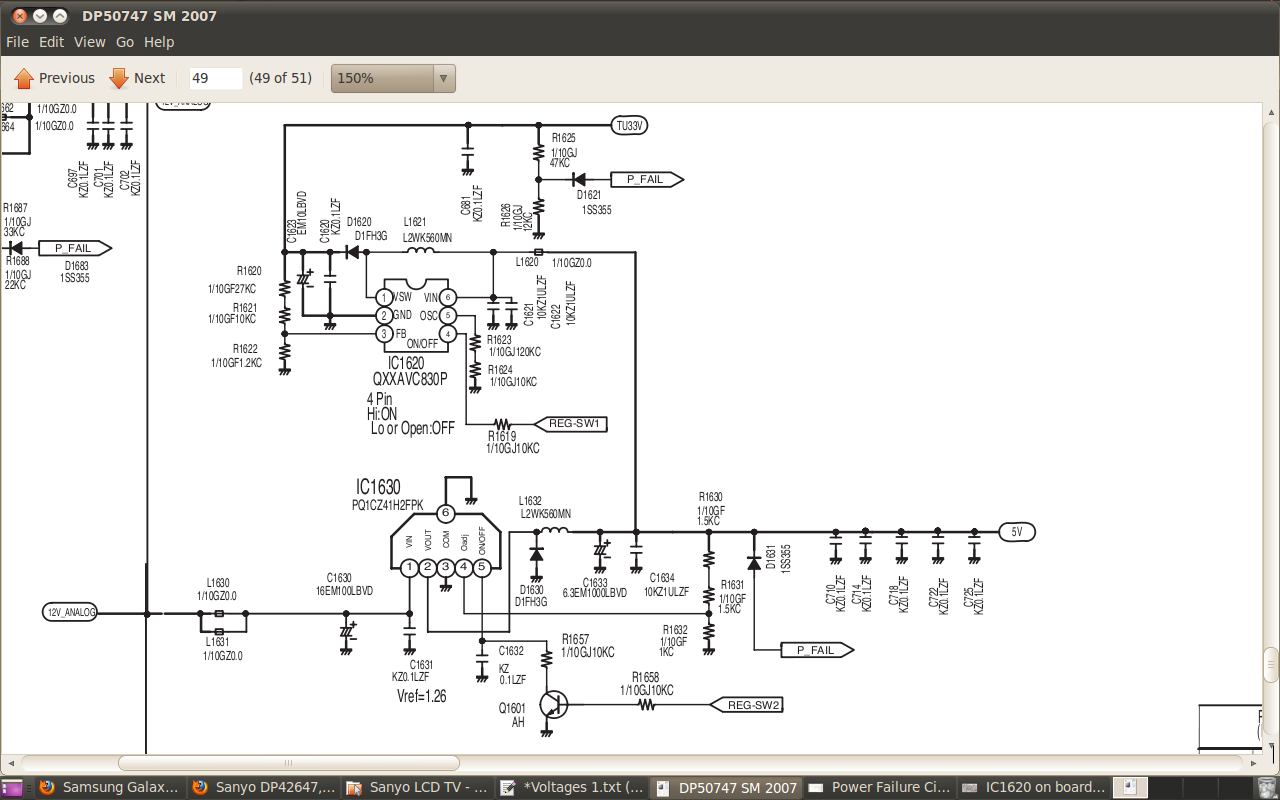Click the IC1630 component label

click(x=378, y=487)
